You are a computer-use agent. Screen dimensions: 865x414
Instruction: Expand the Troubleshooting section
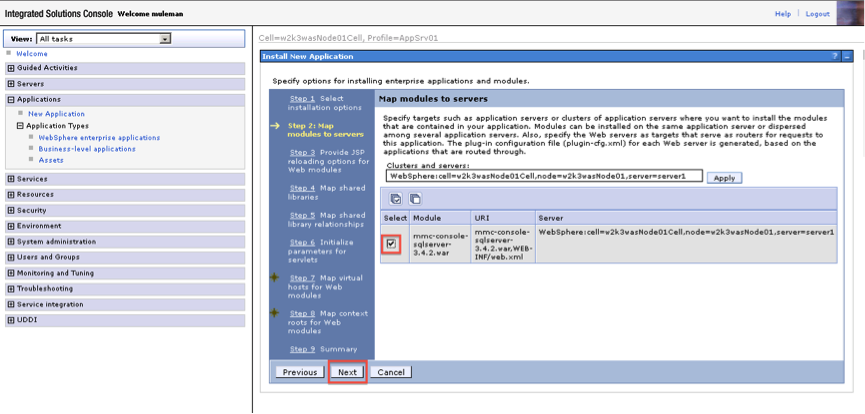[11, 289]
